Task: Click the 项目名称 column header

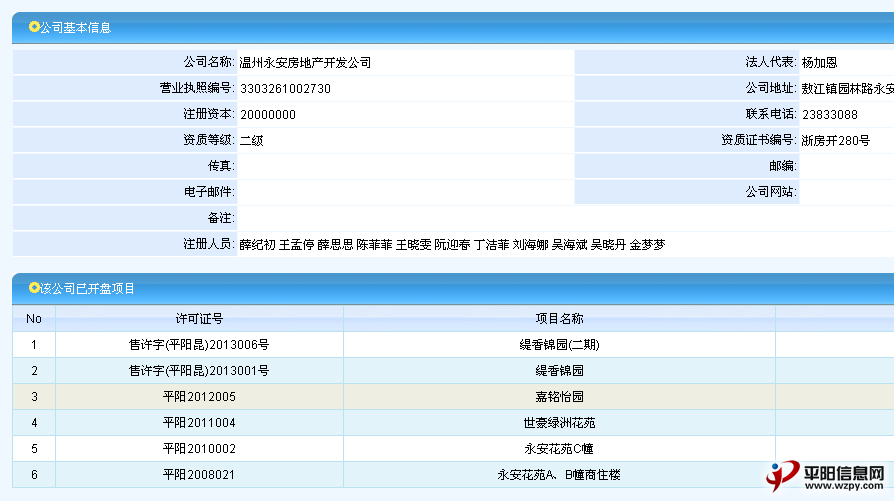Action: point(559,319)
